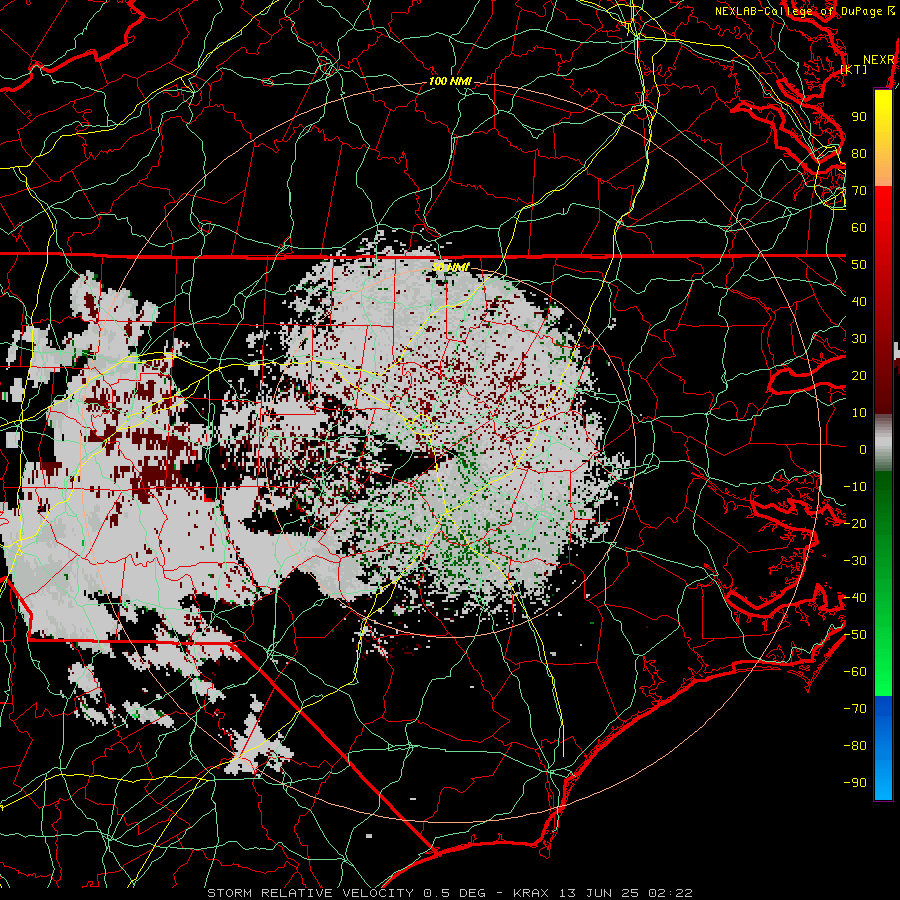Click the 0.5 DEG tilt text in caption
The width and height of the screenshot is (900, 900).
pos(455,893)
